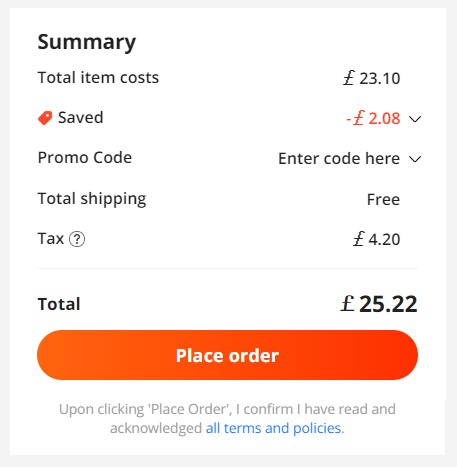Click the bold Total label
This screenshot has height=467, width=457.
click(59, 304)
